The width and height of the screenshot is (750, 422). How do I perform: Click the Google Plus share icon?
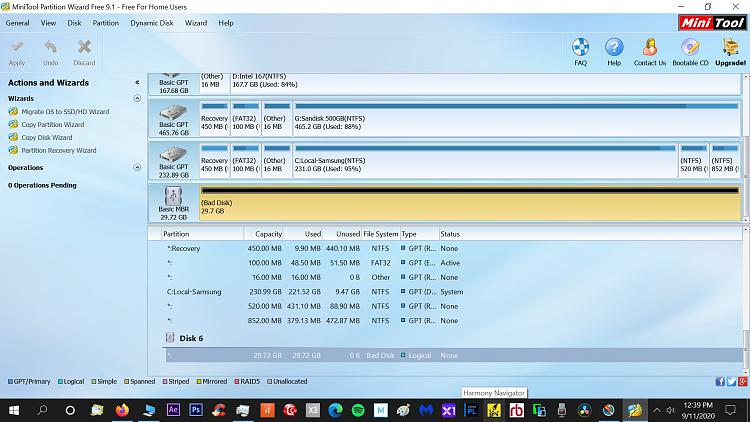coord(742,381)
